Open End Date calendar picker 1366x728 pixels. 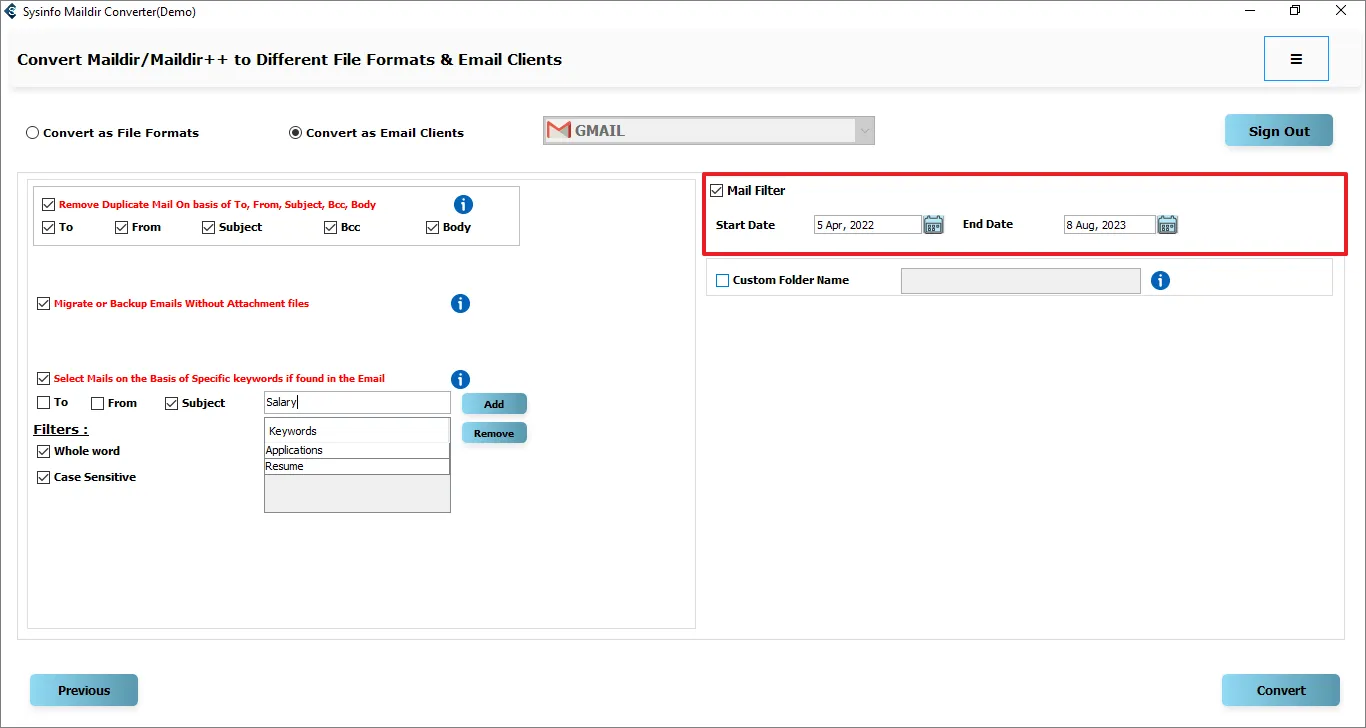[x=1167, y=225]
